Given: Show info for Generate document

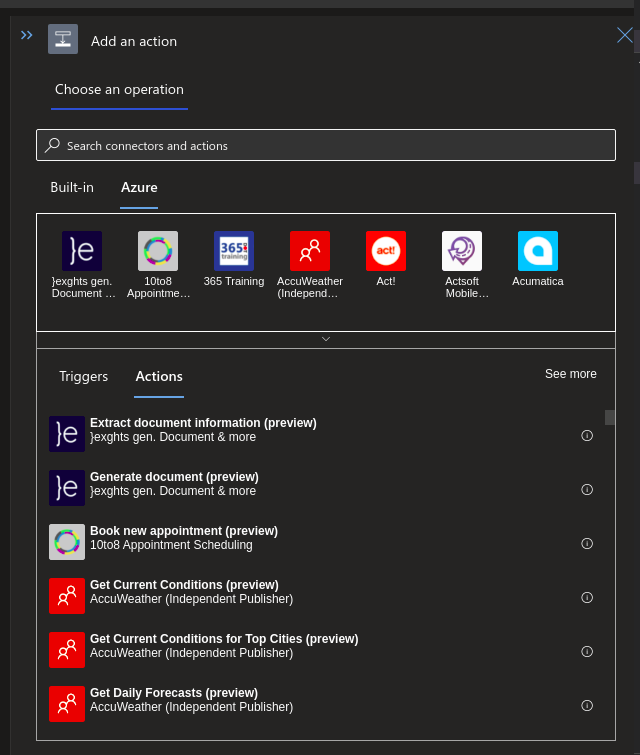Looking at the screenshot, I should click(587, 490).
